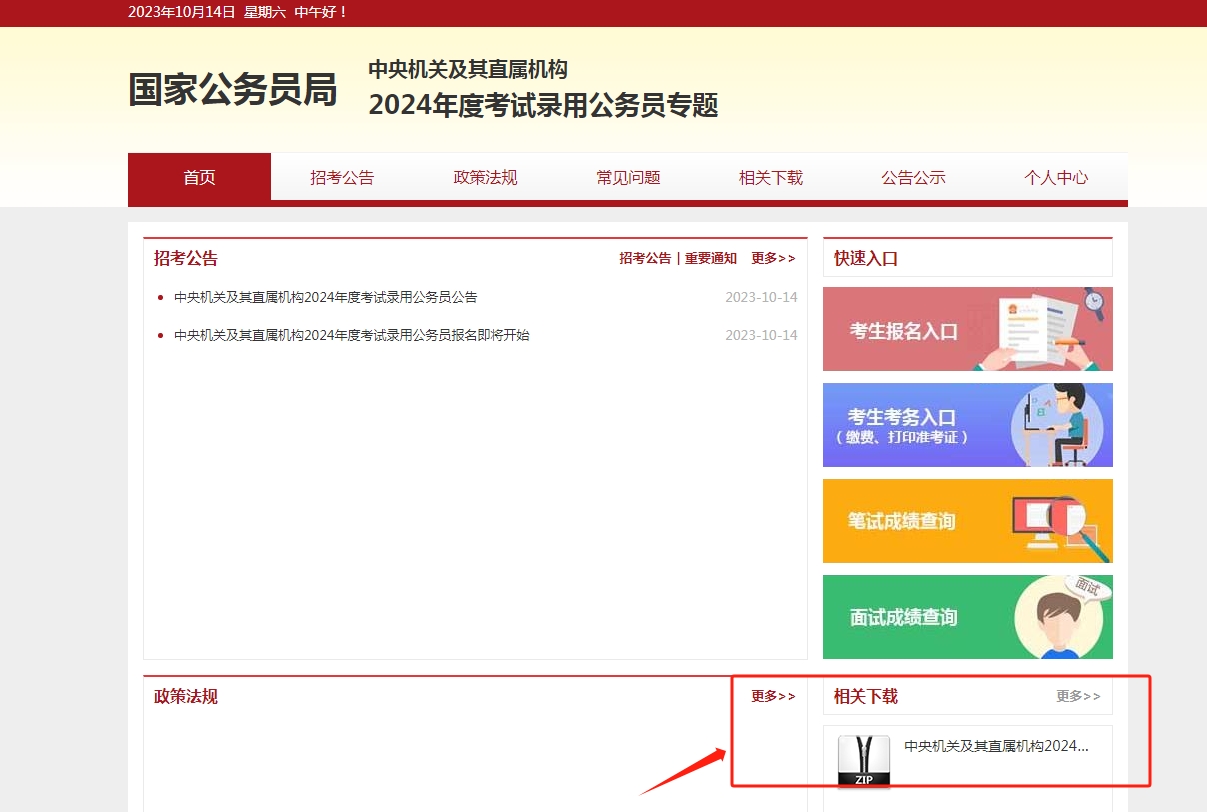The image size is (1207, 812).
Task: Click the 国家公务员局 site logo text
Action: pos(232,90)
